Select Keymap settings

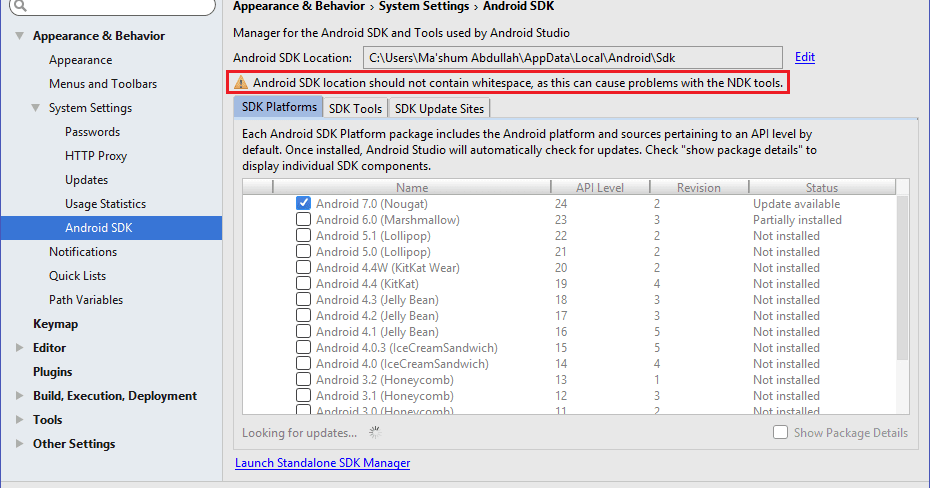[56, 324]
